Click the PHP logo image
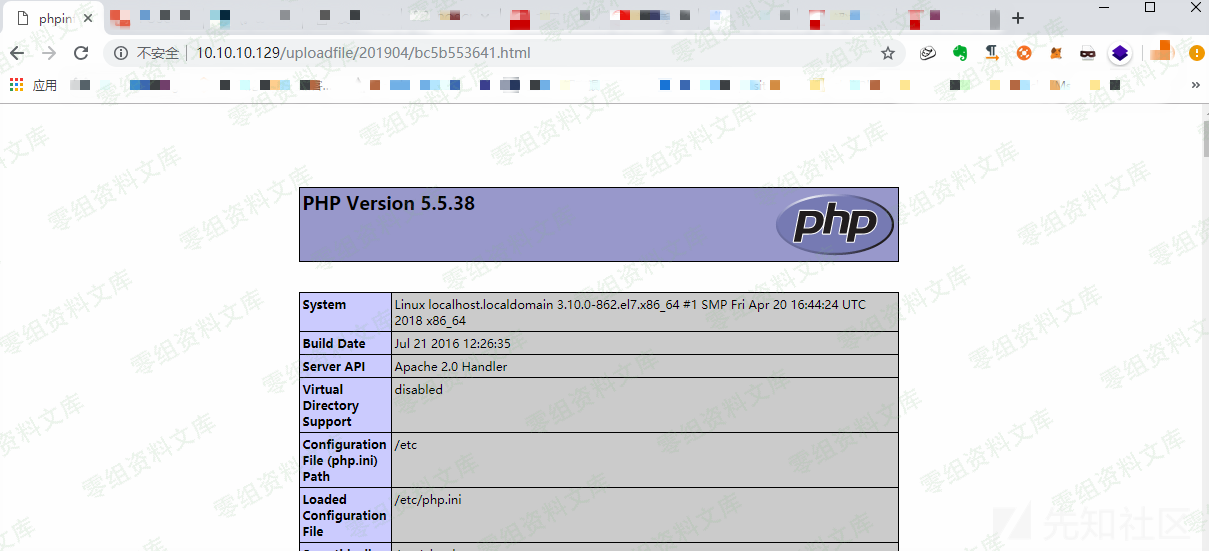1209x551 pixels. click(834, 224)
